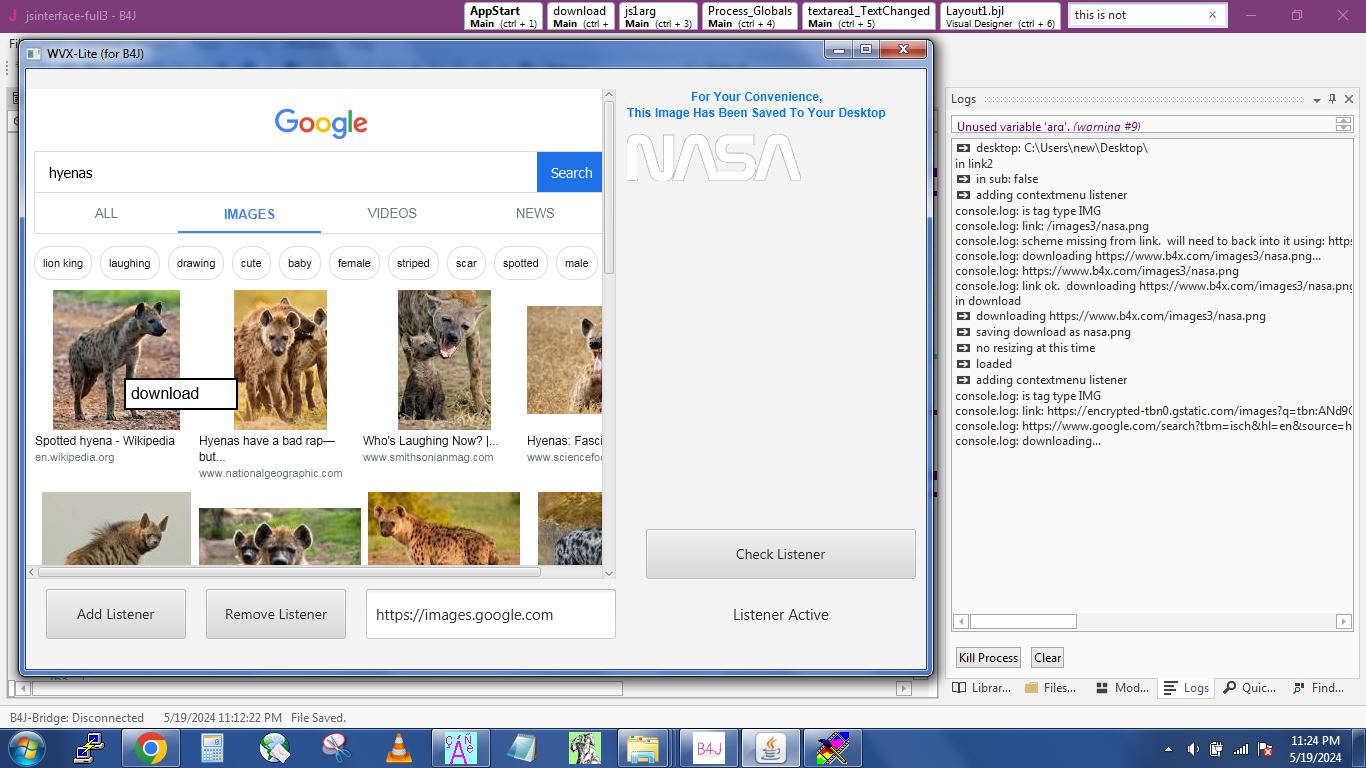Clear the logs with the Clear button
The image size is (1366, 768).
1047,657
